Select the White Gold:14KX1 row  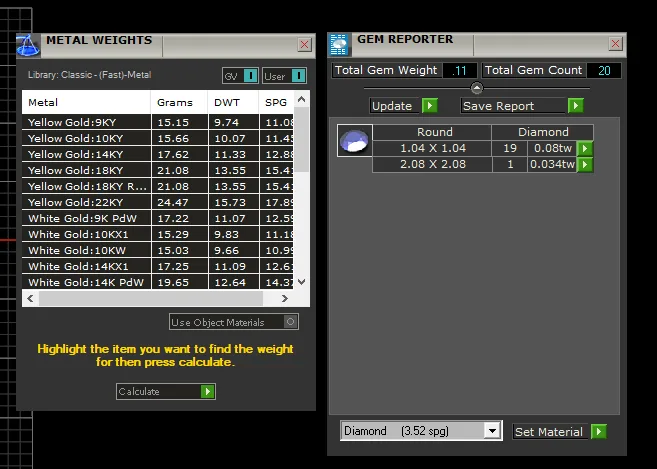point(158,266)
